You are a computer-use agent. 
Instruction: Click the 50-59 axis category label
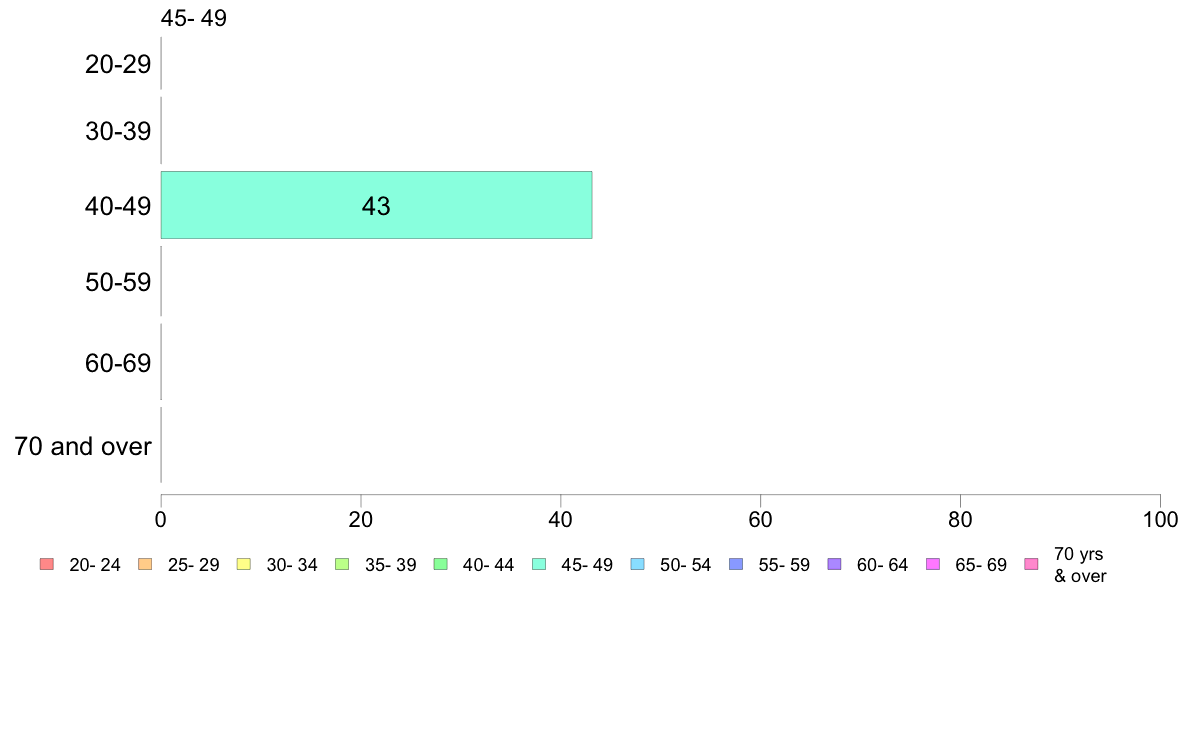coord(118,283)
